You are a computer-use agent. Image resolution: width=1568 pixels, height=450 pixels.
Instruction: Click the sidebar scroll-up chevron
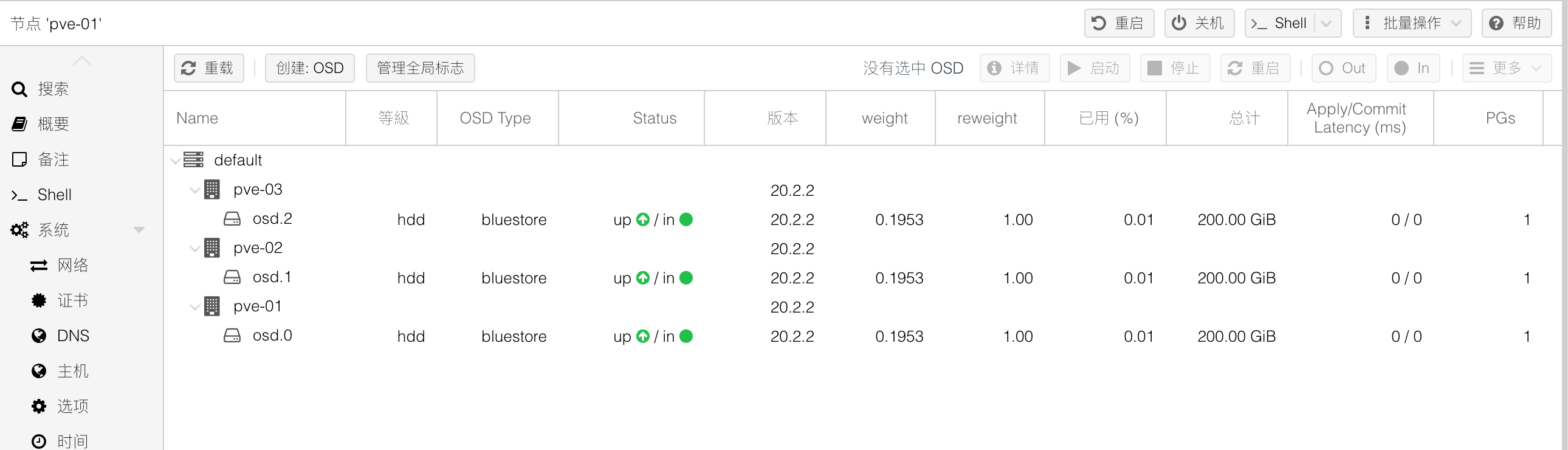[x=82, y=60]
